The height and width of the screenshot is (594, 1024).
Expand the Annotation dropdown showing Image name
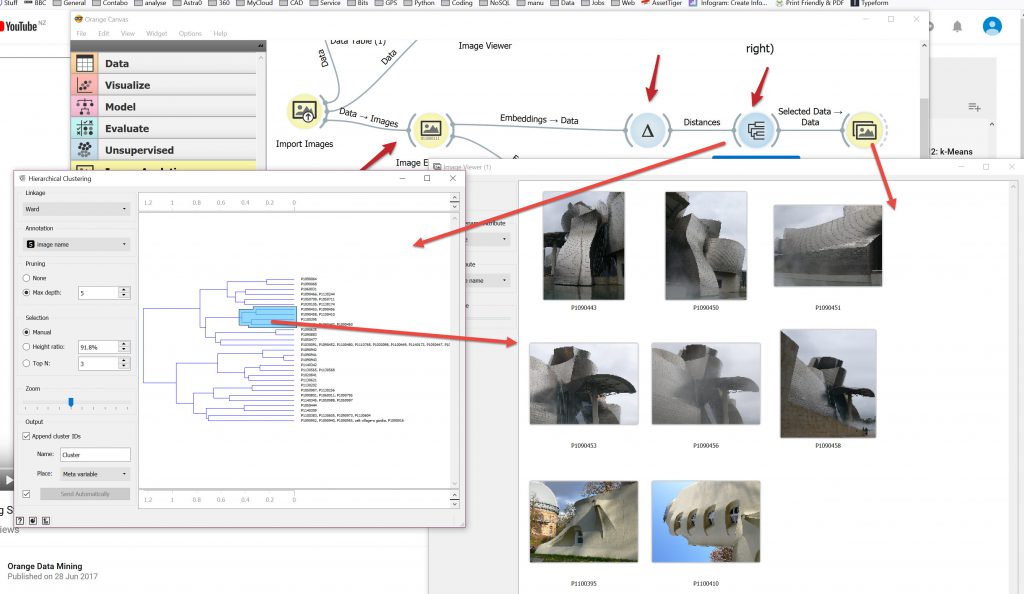tap(77, 244)
